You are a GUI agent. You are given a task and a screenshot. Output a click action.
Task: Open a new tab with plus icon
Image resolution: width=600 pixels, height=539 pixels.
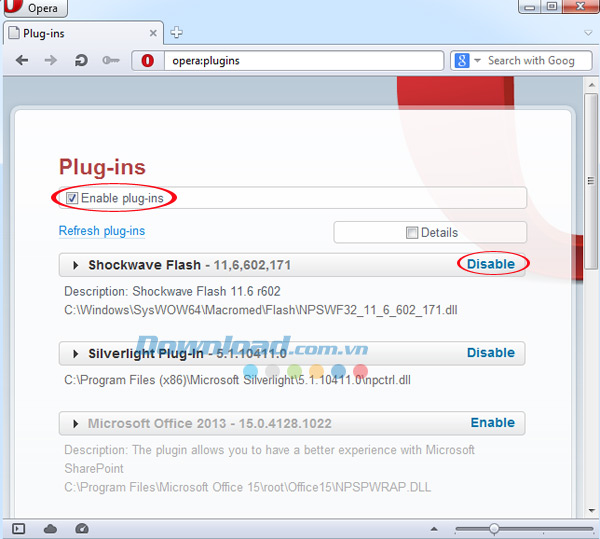[x=176, y=33]
